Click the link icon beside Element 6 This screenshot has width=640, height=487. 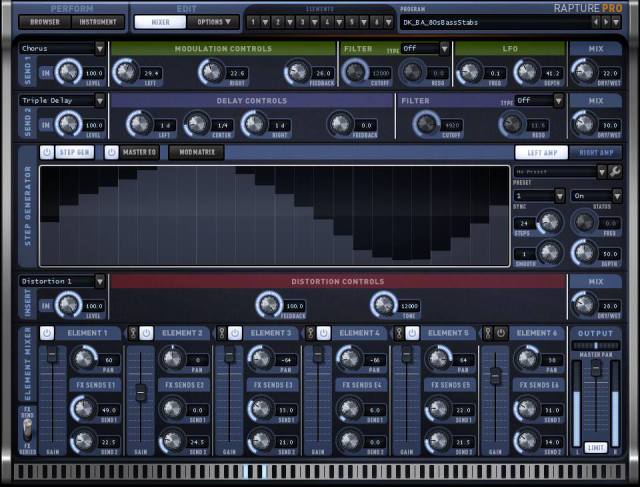(487, 333)
